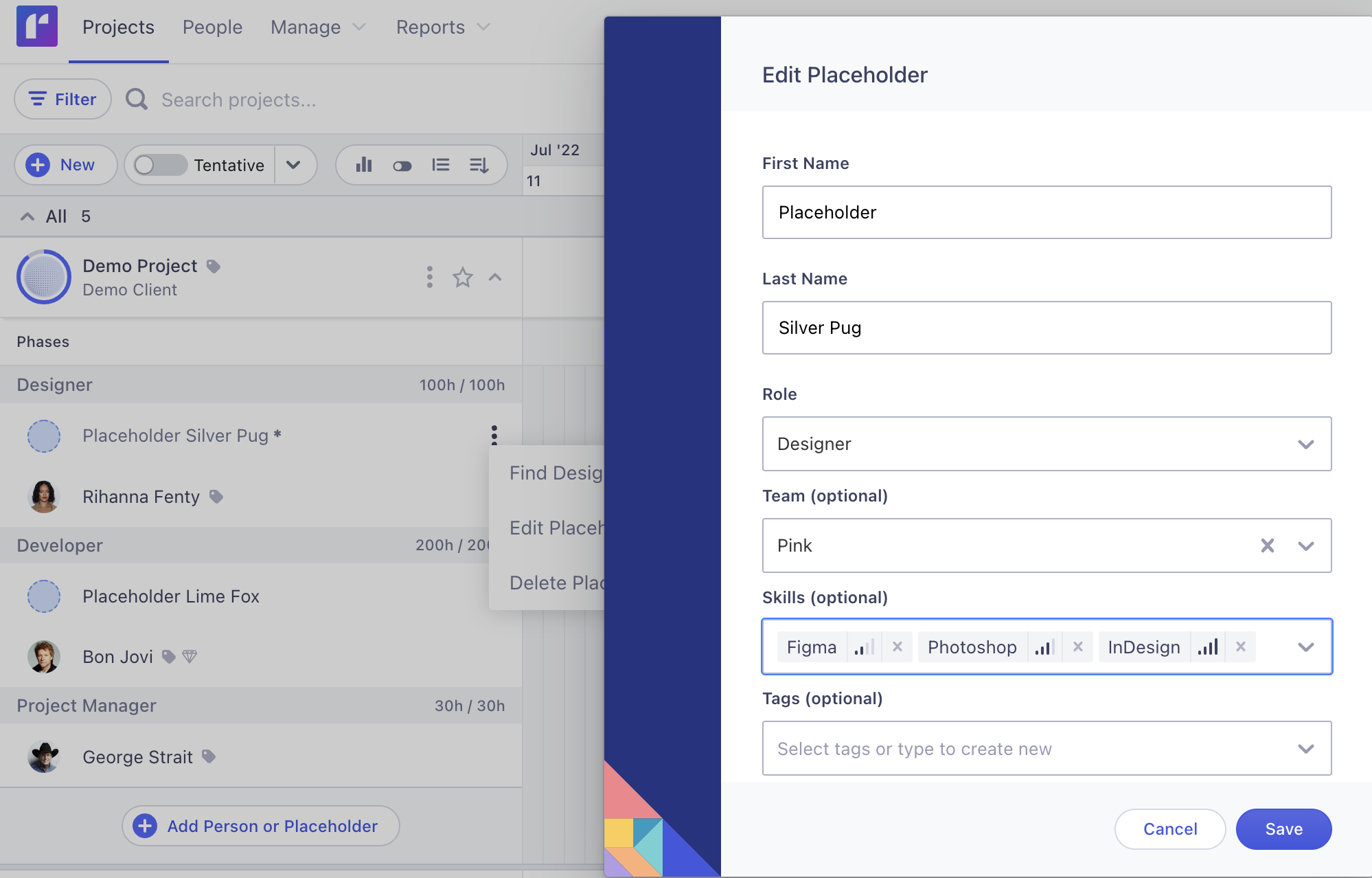Save the placeholder edits
1372x878 pixels.
click(1283, 829)
